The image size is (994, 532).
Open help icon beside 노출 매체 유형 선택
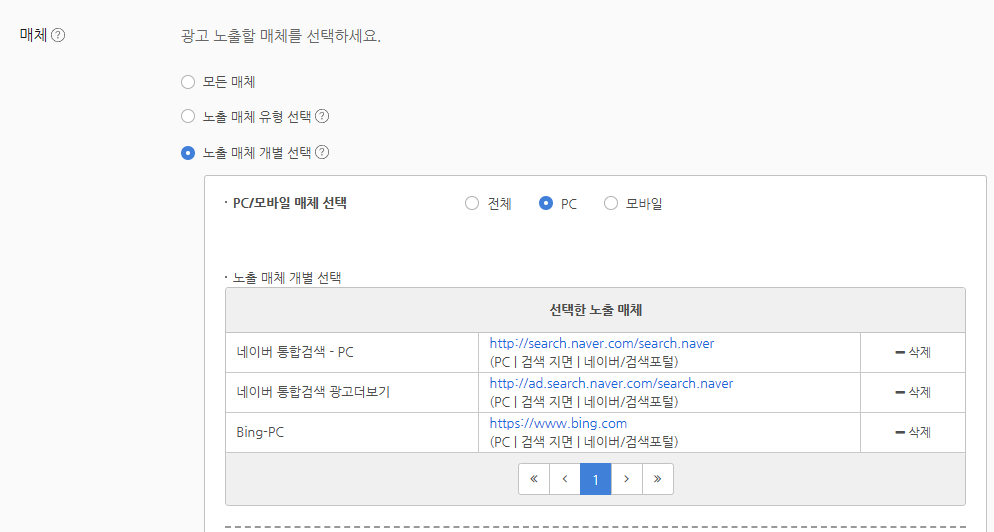pos(322,116)
